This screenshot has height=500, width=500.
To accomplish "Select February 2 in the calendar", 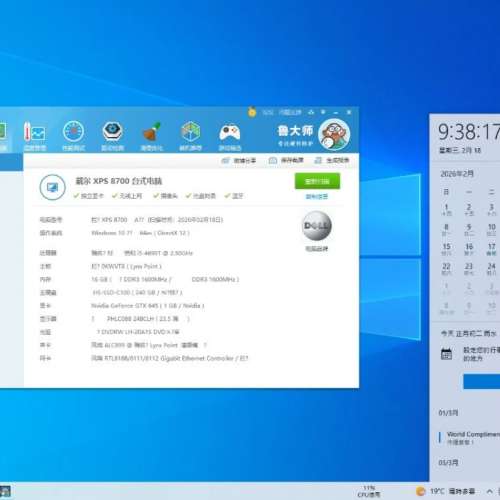I will [x=469, y=210].
